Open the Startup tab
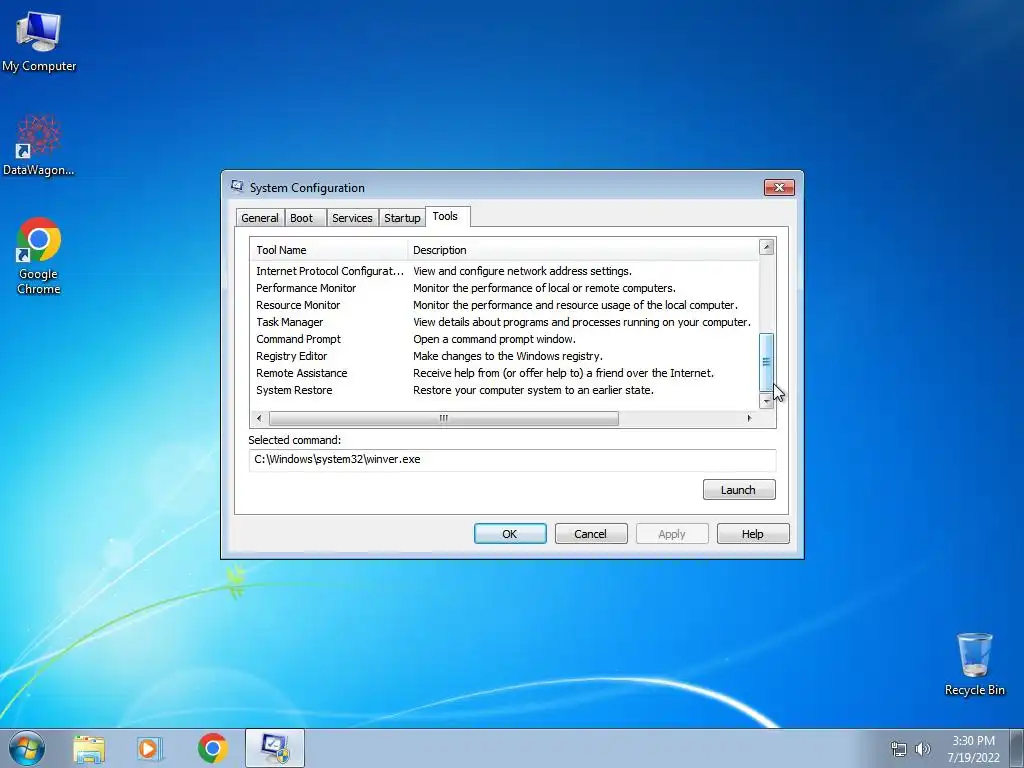1024x768 pixels. (x=402, y=218)
